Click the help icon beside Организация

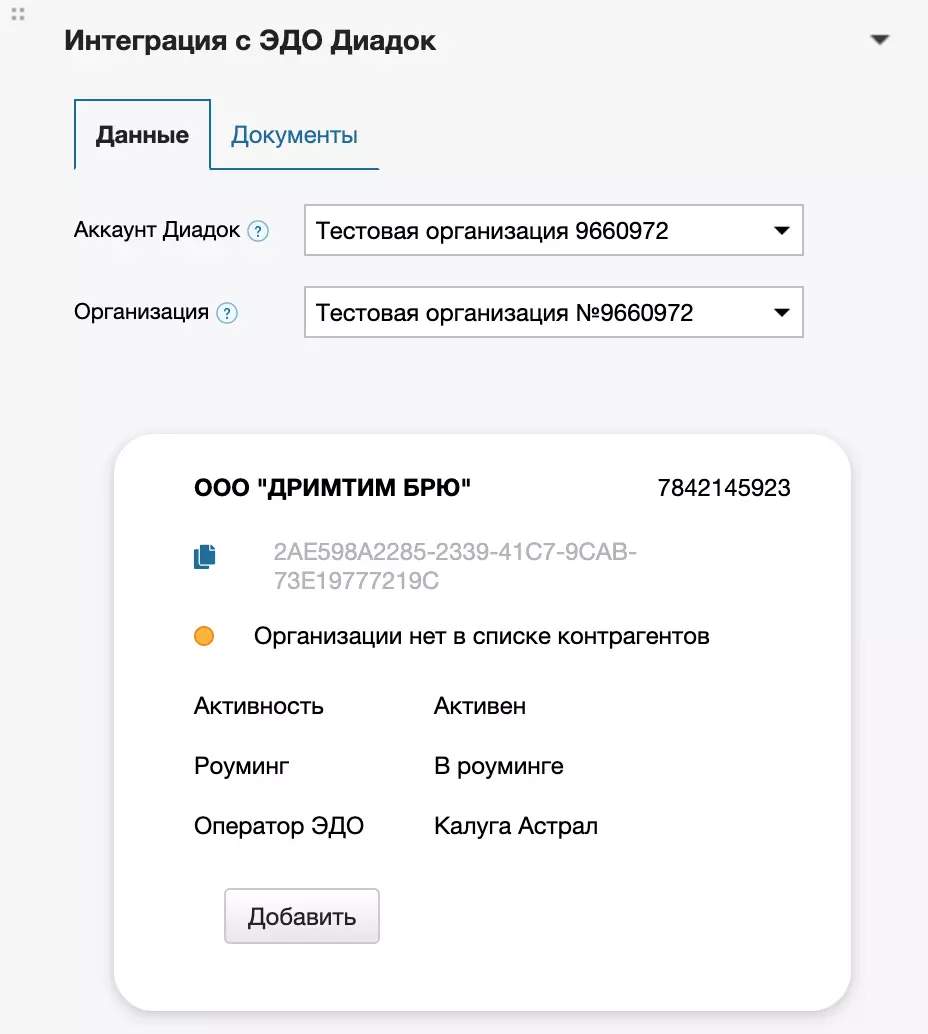pyautogui.click(x=227, y=313)
